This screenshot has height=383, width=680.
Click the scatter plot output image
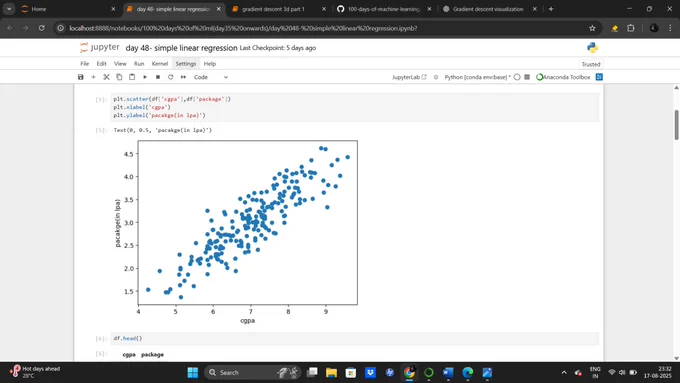[x=237, y=232]
